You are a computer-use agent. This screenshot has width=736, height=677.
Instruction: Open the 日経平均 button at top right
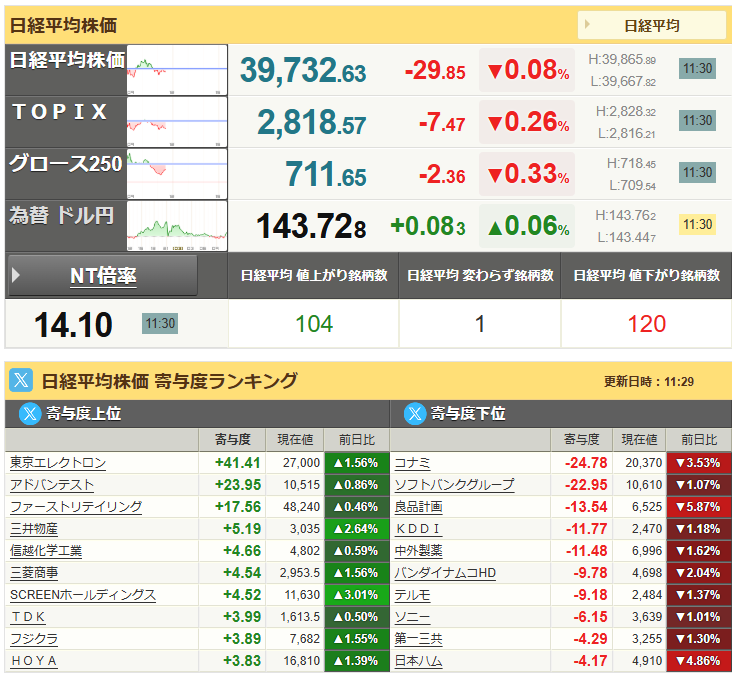click(x=652, y=25)
